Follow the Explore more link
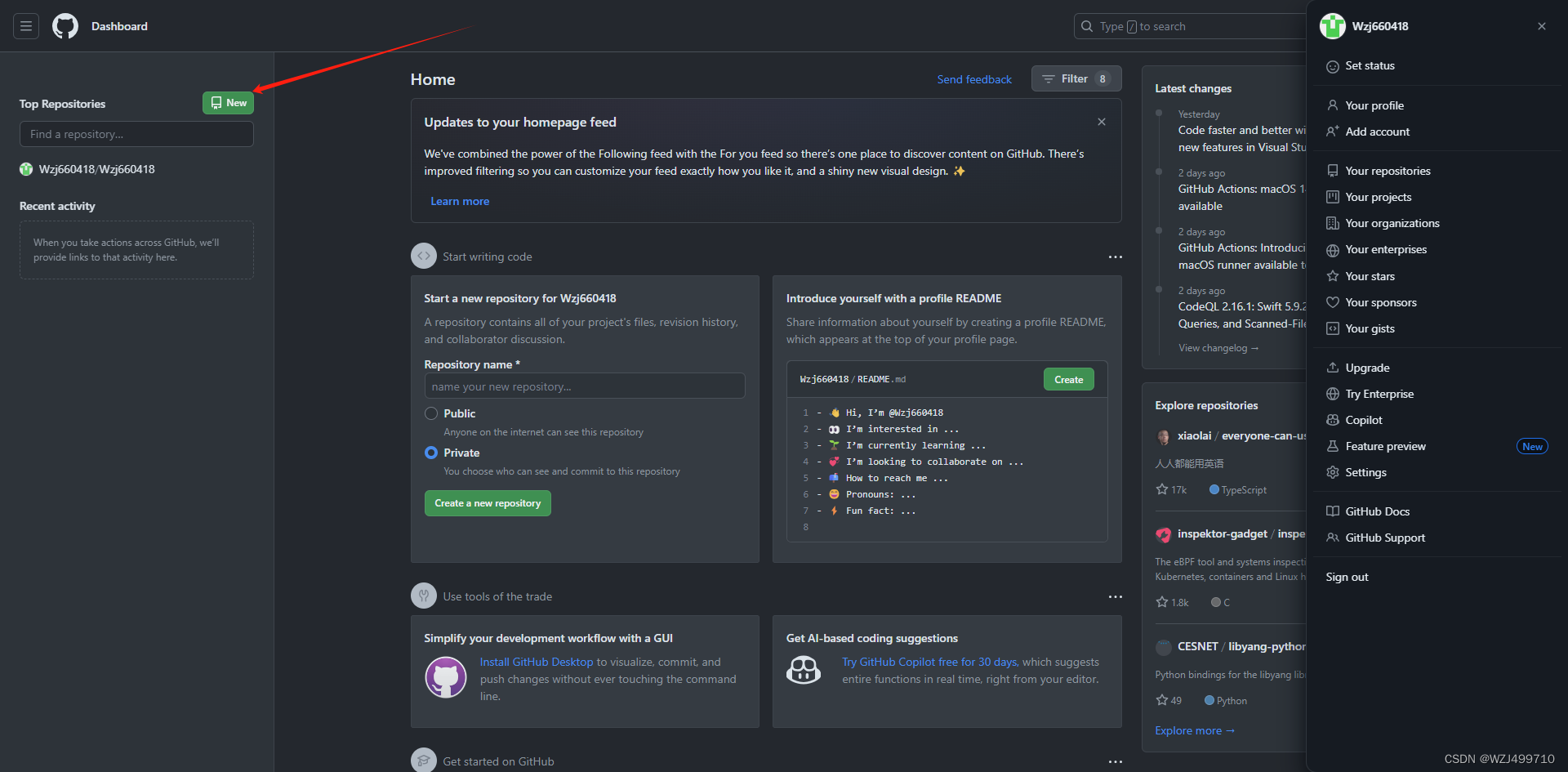1568x772 pixels. [1195, 730]
